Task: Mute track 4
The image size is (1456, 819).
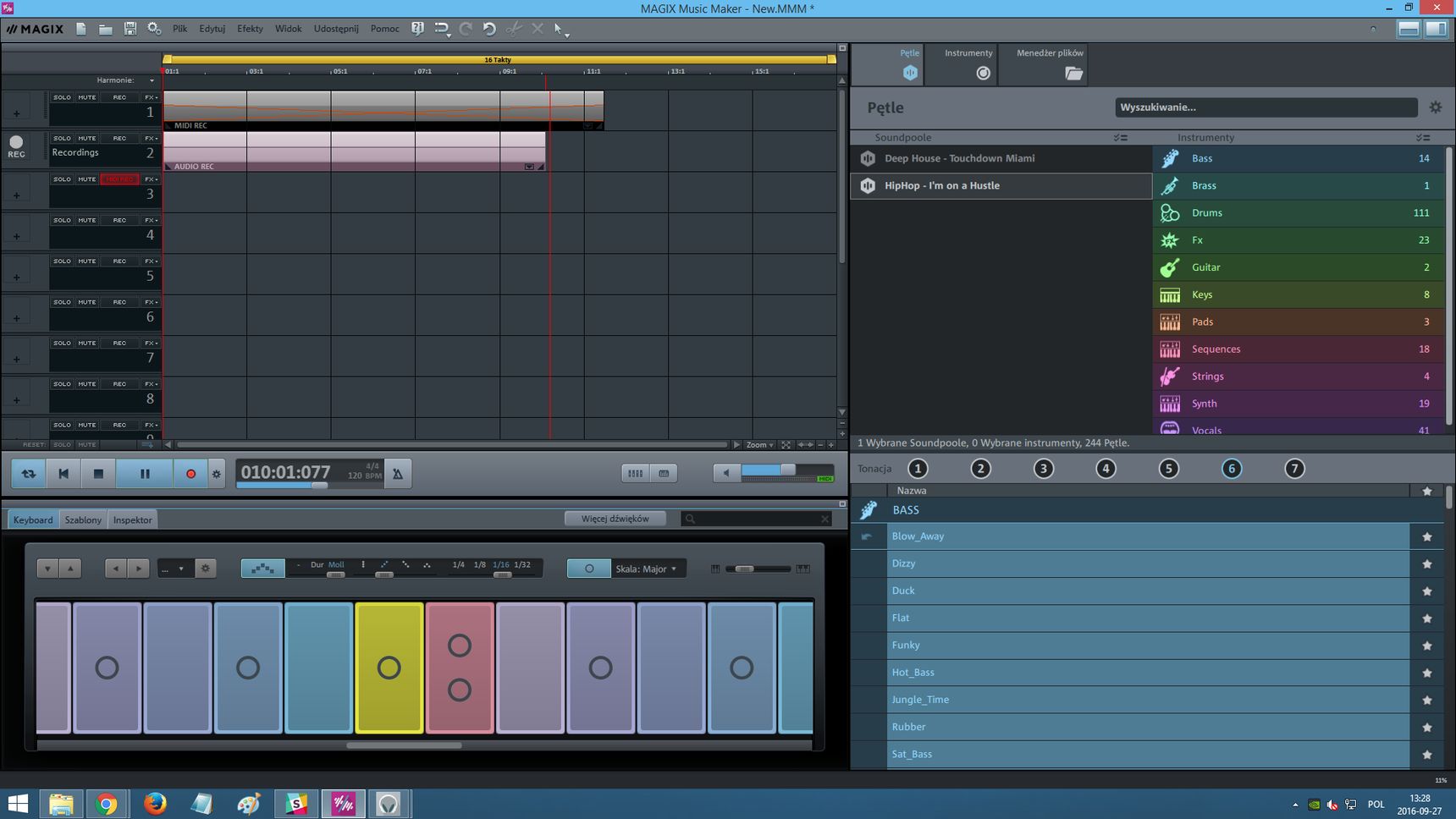Action: [x=87, y=220]
